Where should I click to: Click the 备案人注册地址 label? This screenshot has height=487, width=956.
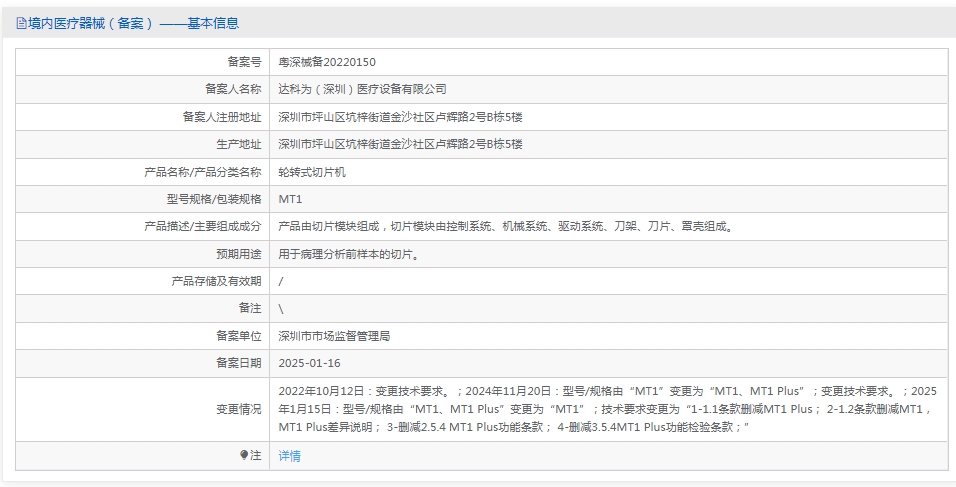point(222,117)
